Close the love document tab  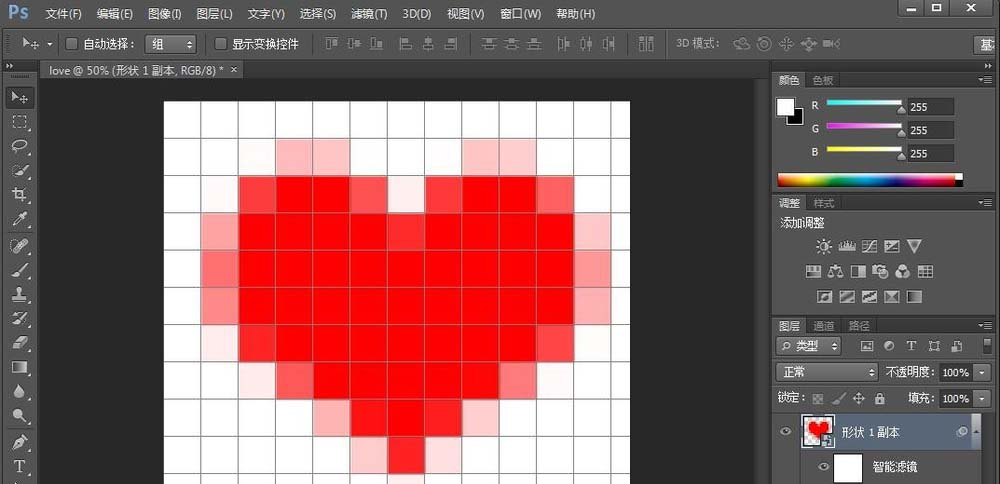pos(234,70)
